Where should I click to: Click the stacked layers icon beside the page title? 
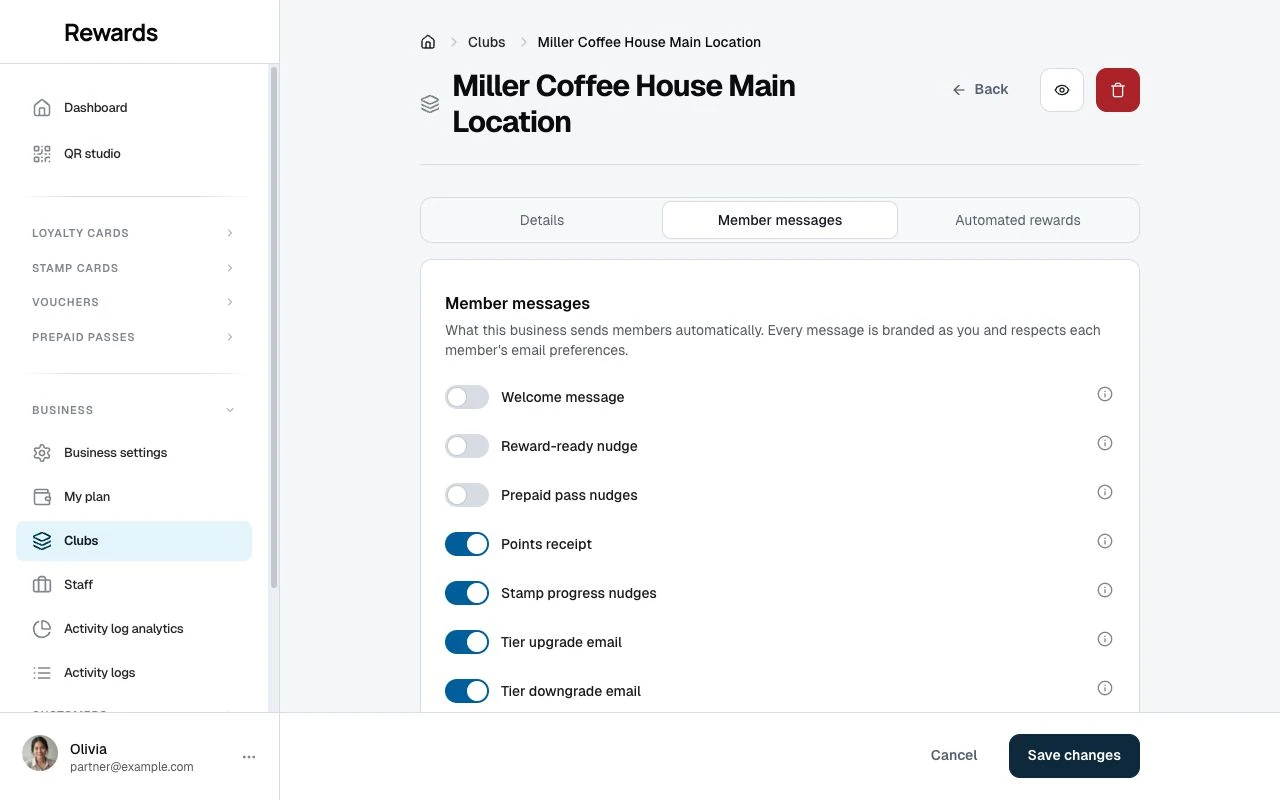[x=430, y=104]
